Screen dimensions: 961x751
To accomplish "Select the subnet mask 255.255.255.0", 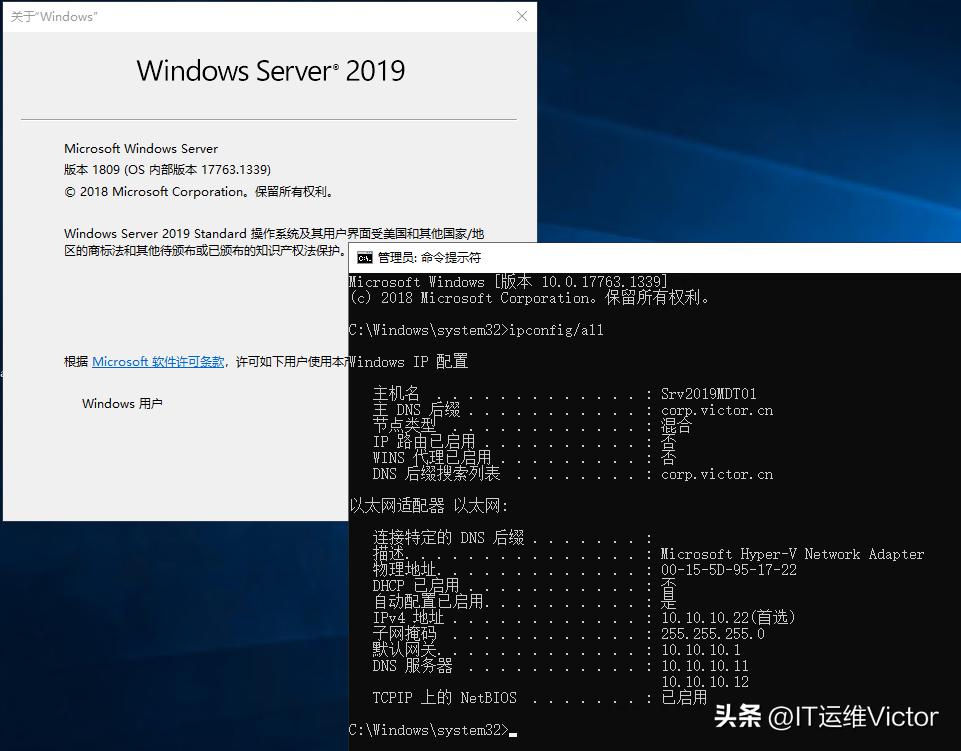I will click(713, 633).
